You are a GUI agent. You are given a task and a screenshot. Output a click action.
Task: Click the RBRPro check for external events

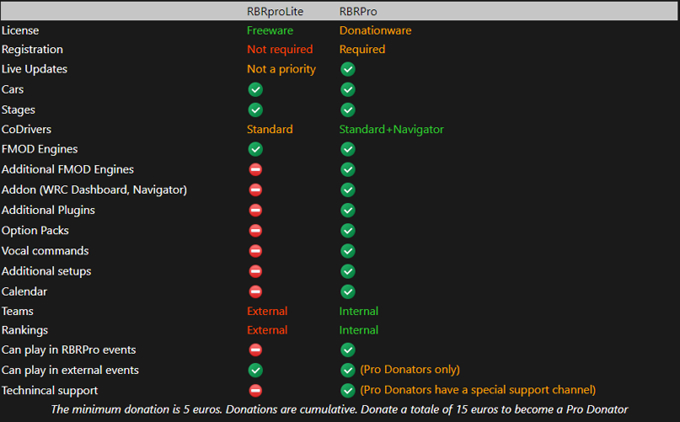348,370
